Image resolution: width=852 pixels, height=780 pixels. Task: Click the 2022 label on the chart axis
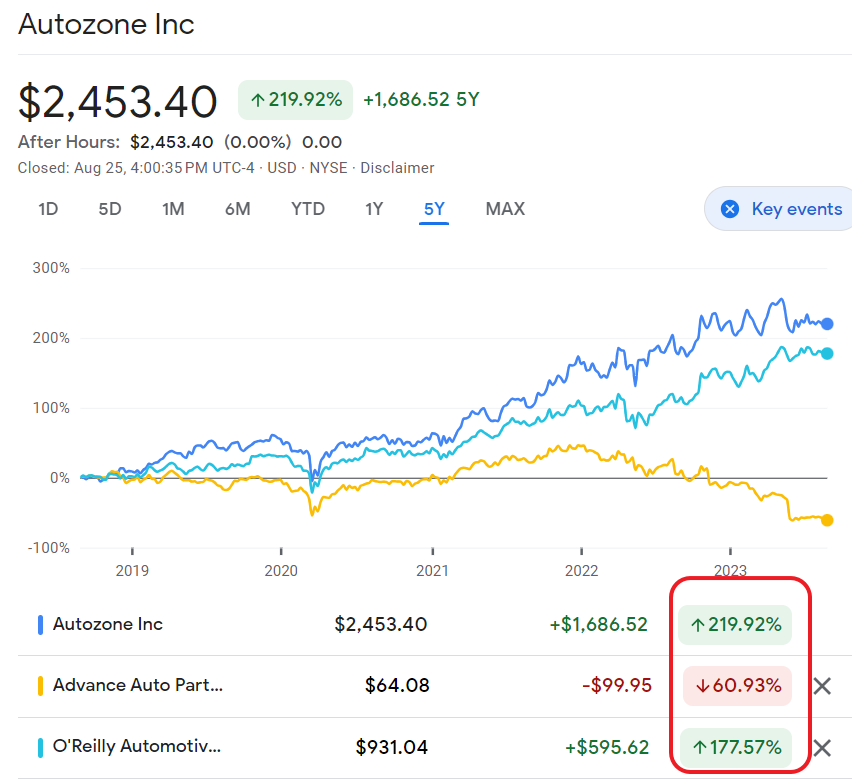(581, 571)
